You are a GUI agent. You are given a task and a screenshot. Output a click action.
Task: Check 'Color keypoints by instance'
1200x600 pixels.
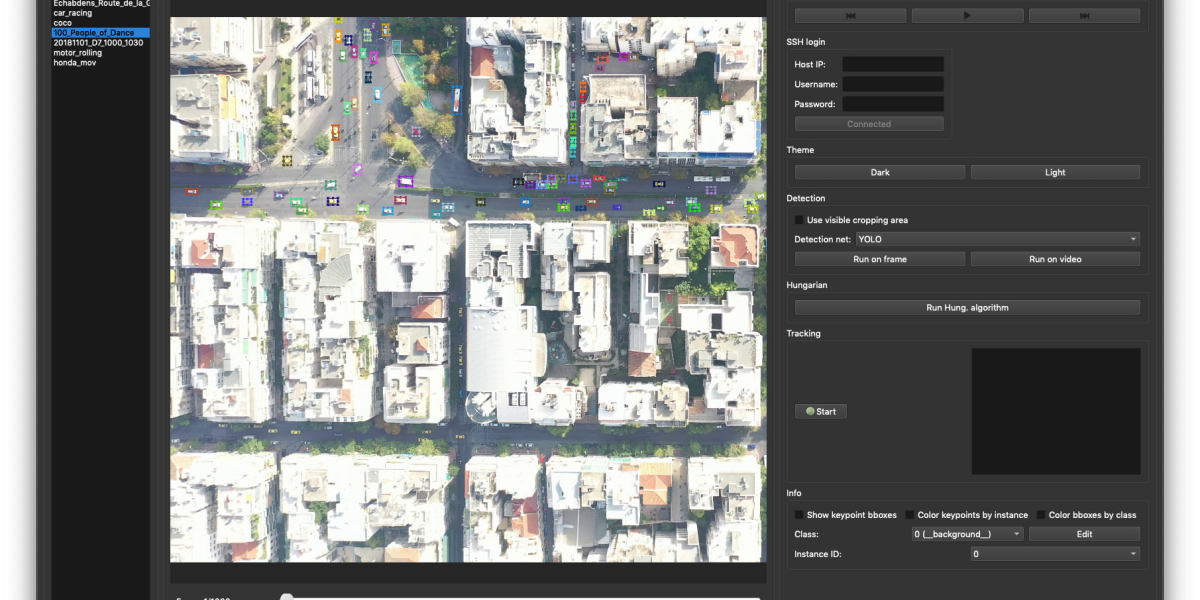point(910,515)
